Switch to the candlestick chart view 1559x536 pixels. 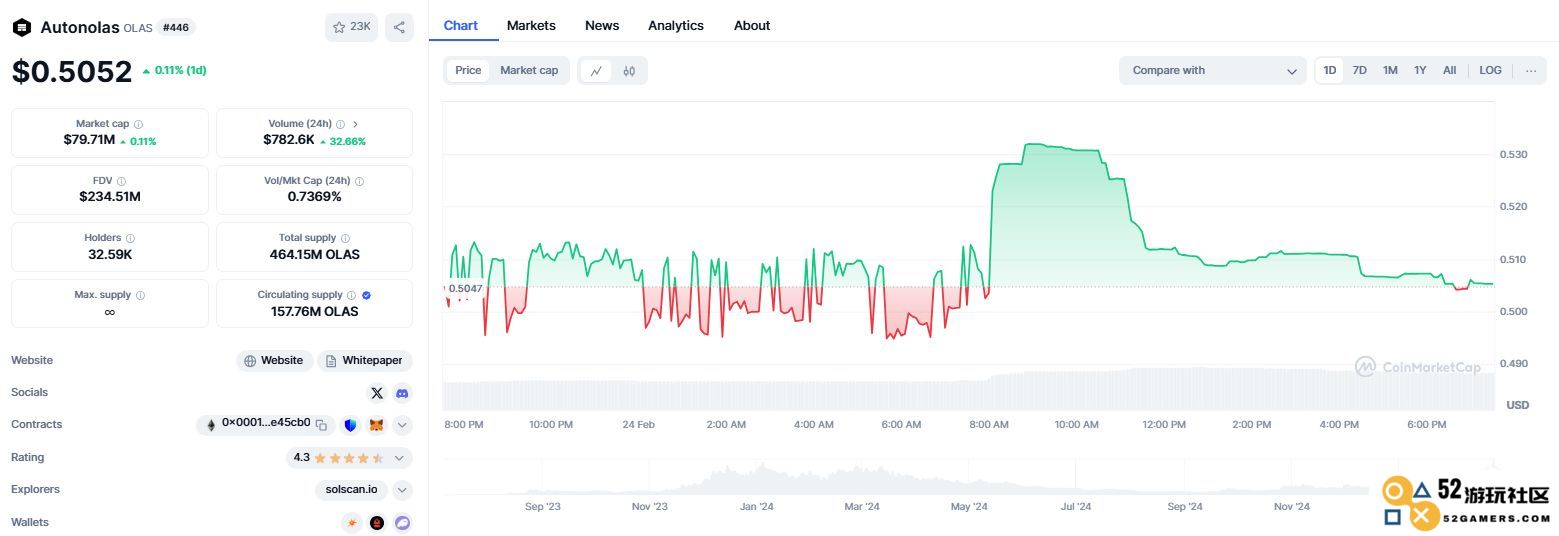pos(629,71)
